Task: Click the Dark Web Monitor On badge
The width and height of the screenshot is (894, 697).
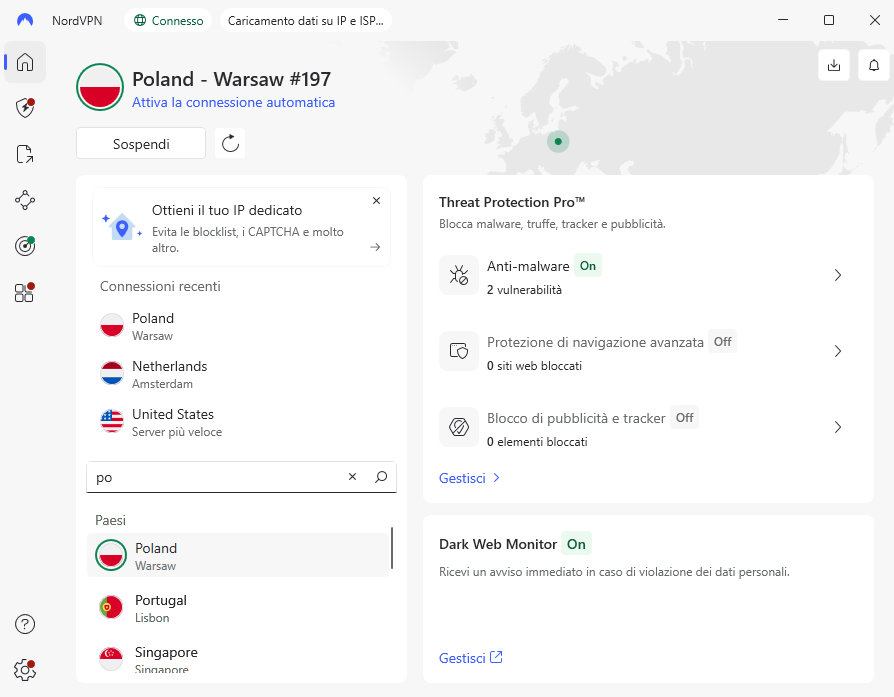Action: pos(576,544)
